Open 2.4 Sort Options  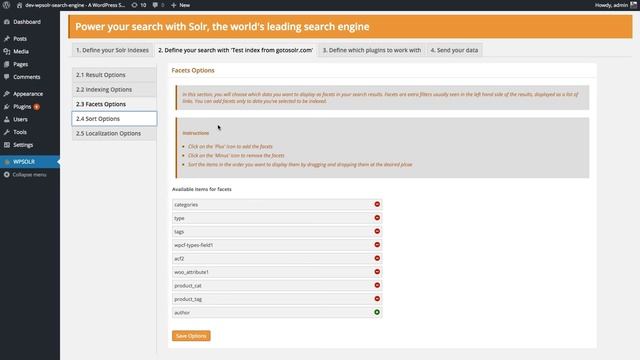[x=114, y=119]
